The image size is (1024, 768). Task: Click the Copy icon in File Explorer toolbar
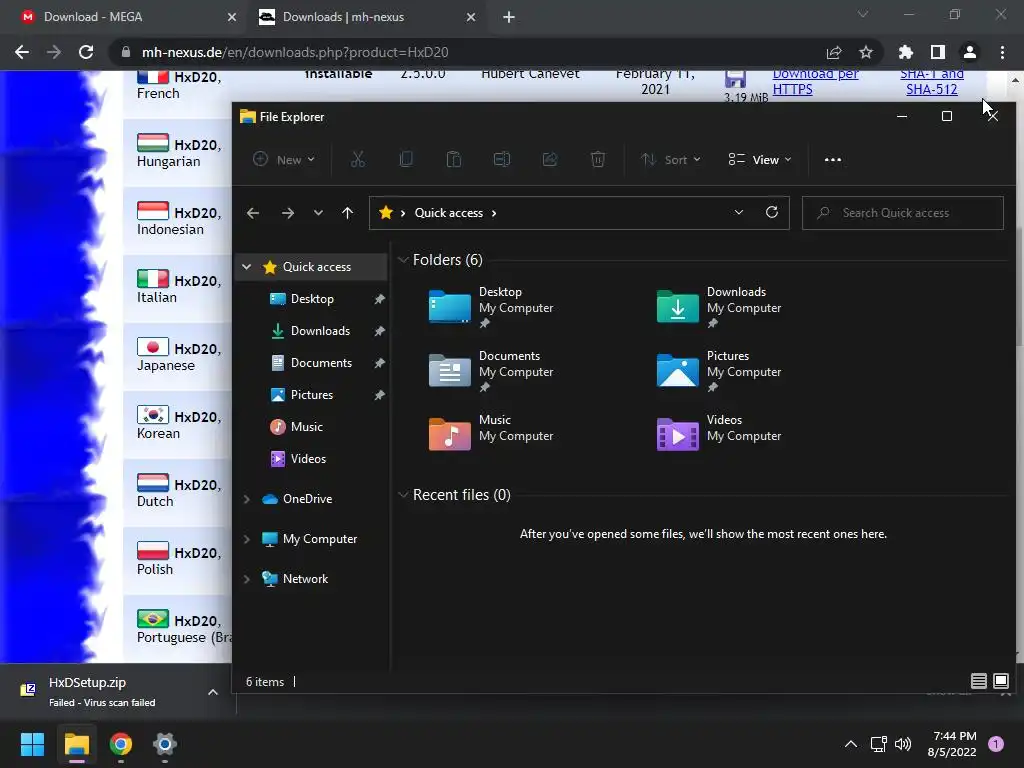click(406, 159)
